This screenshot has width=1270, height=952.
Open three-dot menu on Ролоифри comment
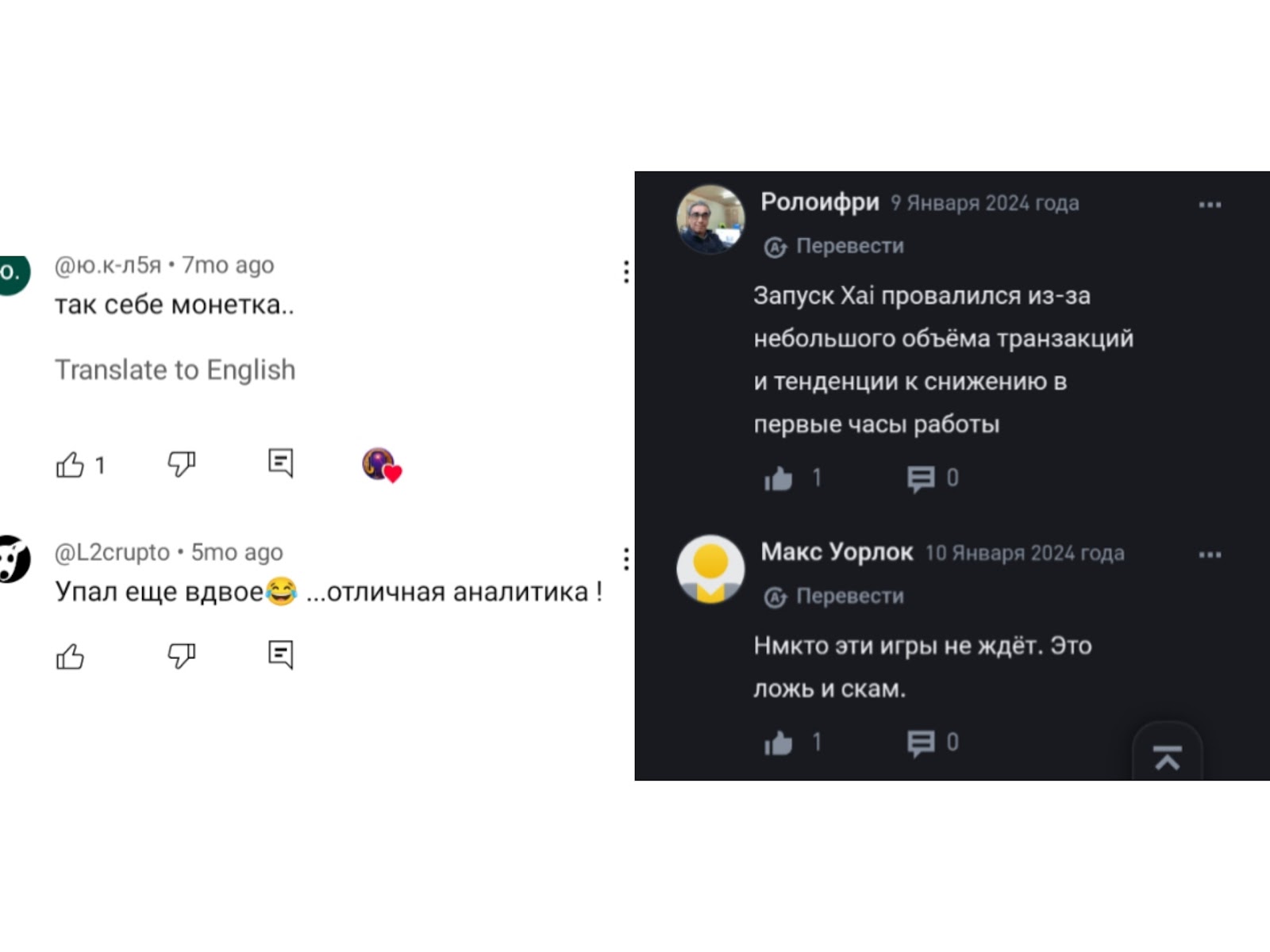tap(1210, 205)
